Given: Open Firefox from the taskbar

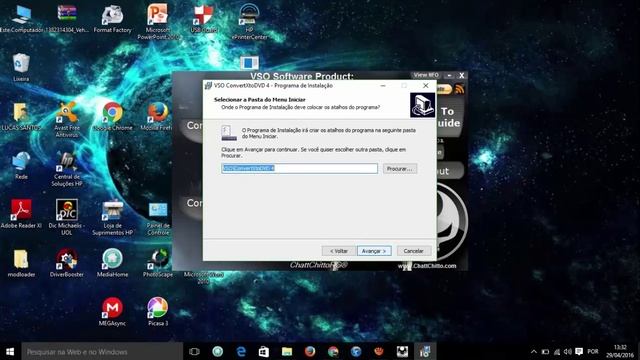Looking at the screenshot, I should pyautogui.click(x=310, y=351).
